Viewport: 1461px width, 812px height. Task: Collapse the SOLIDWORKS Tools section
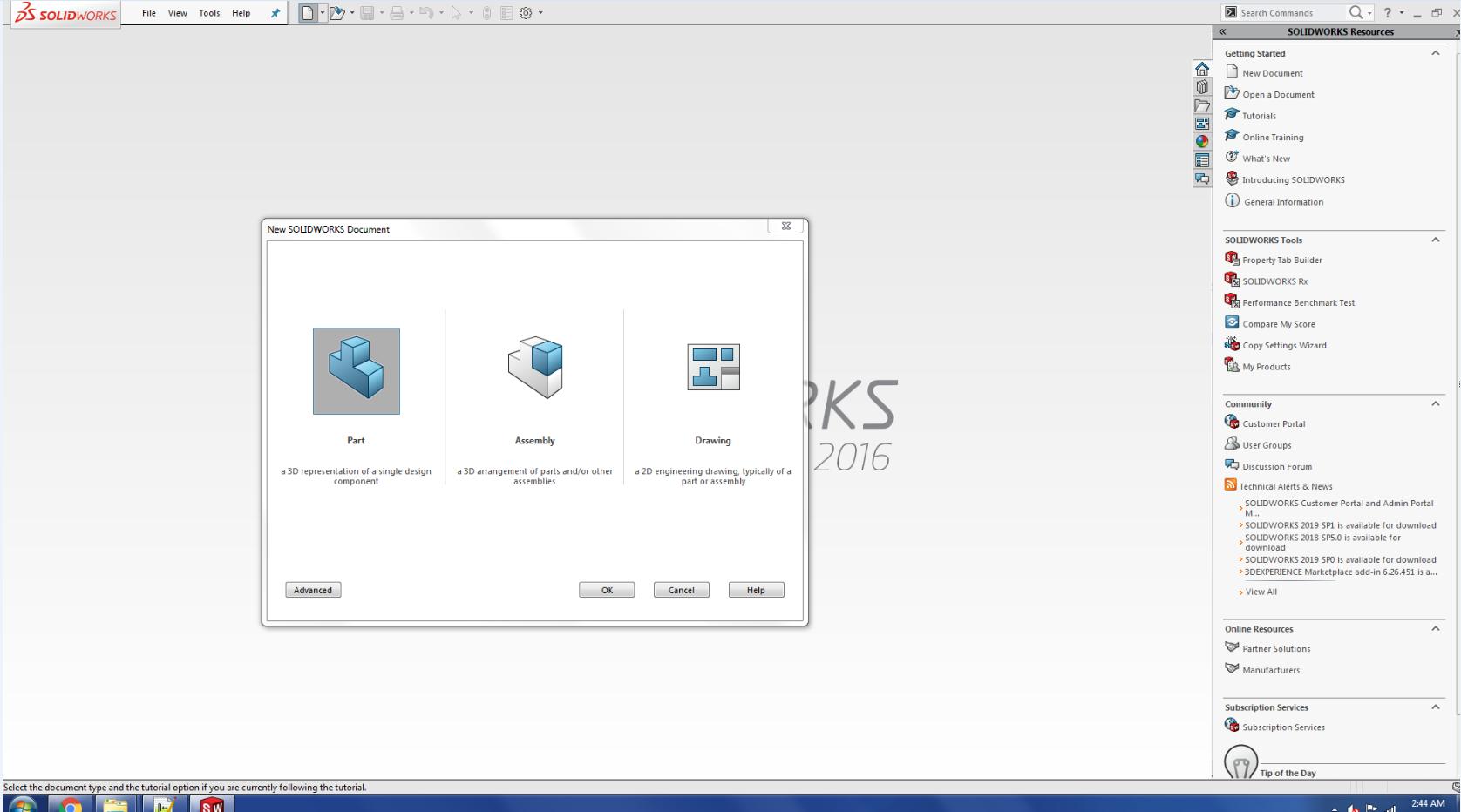[x=1435, y=240]
